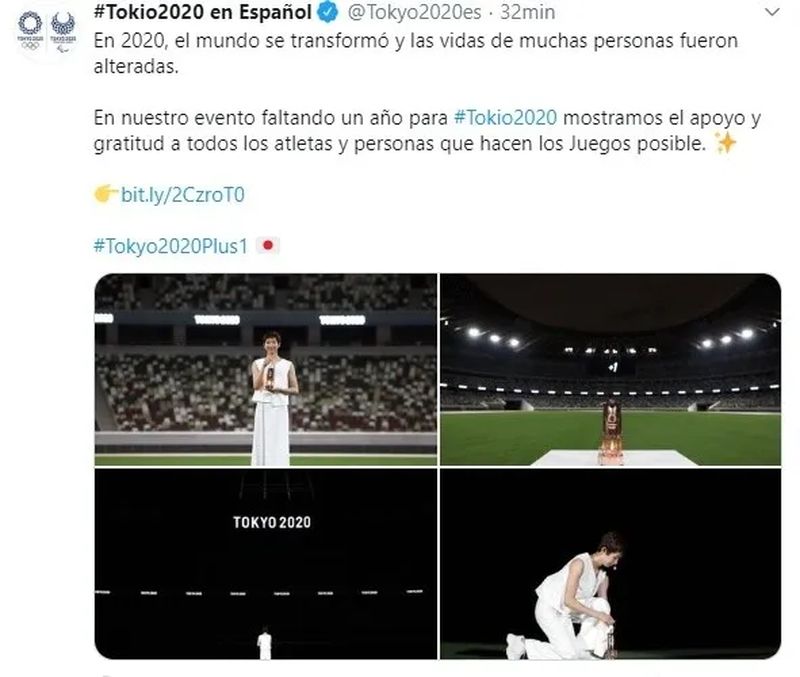Click the #Tokyo2020Plus1 hashtag
Image resolution: width=800 pixels, height=677 pixels.
click(x=171, y=246)
